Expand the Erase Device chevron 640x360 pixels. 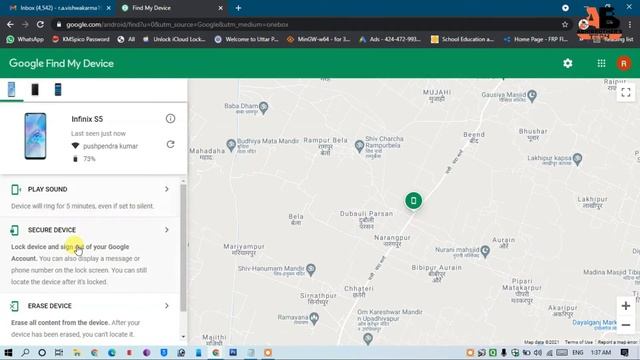(167, 306)
